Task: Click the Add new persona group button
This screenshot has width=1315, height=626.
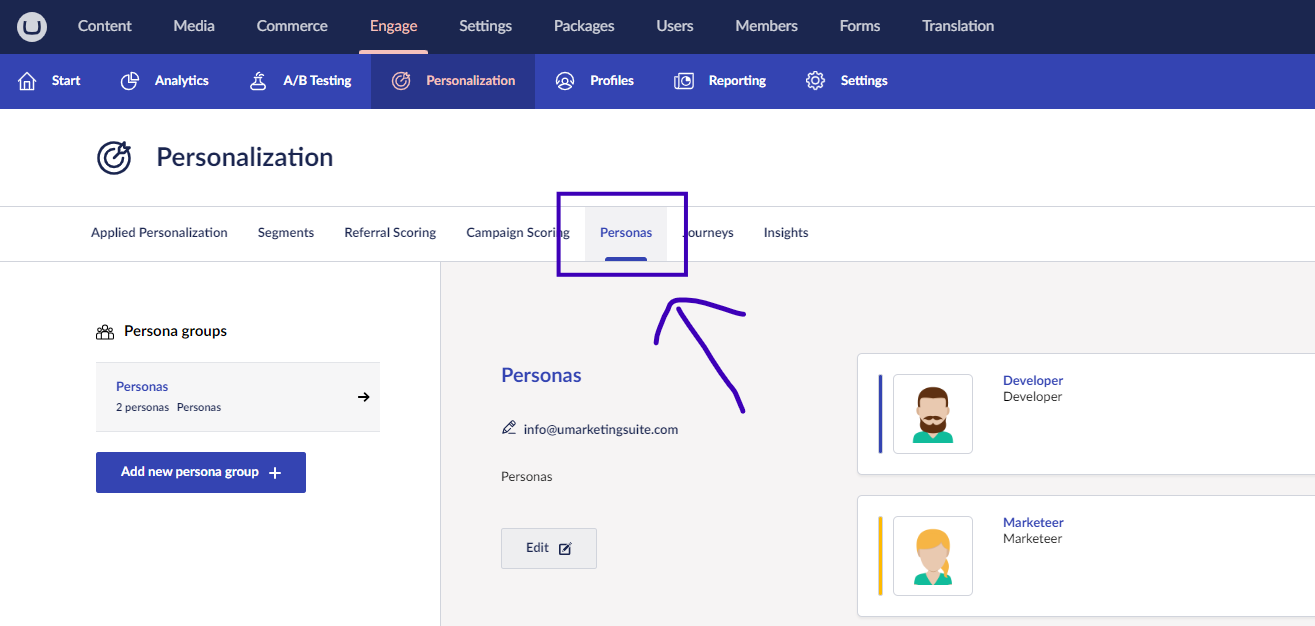Action: (200, 472)
